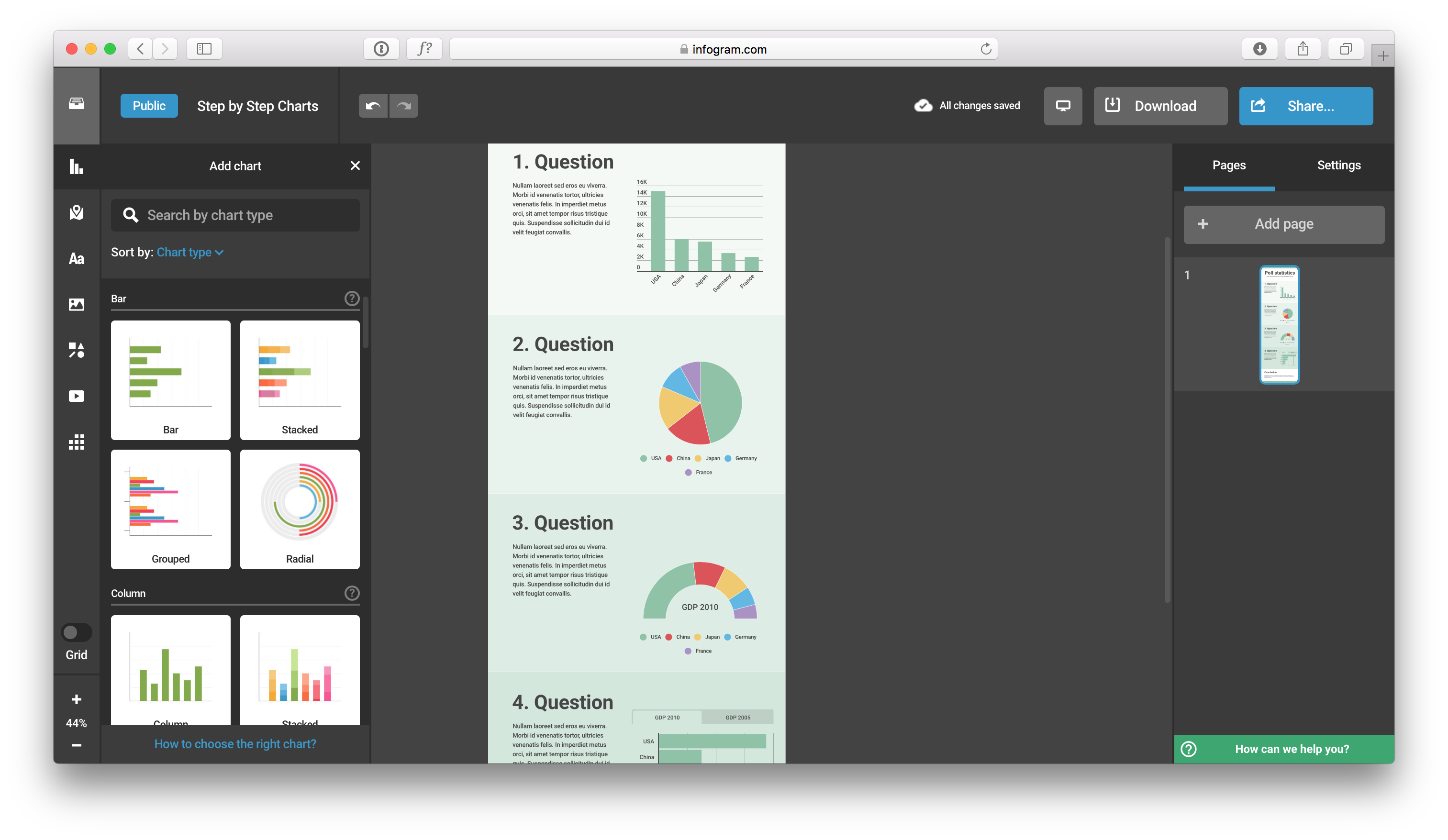Open the shapes panel icon
The image size is (1448, 840).
pyautogui.click(x=77, y=350)
